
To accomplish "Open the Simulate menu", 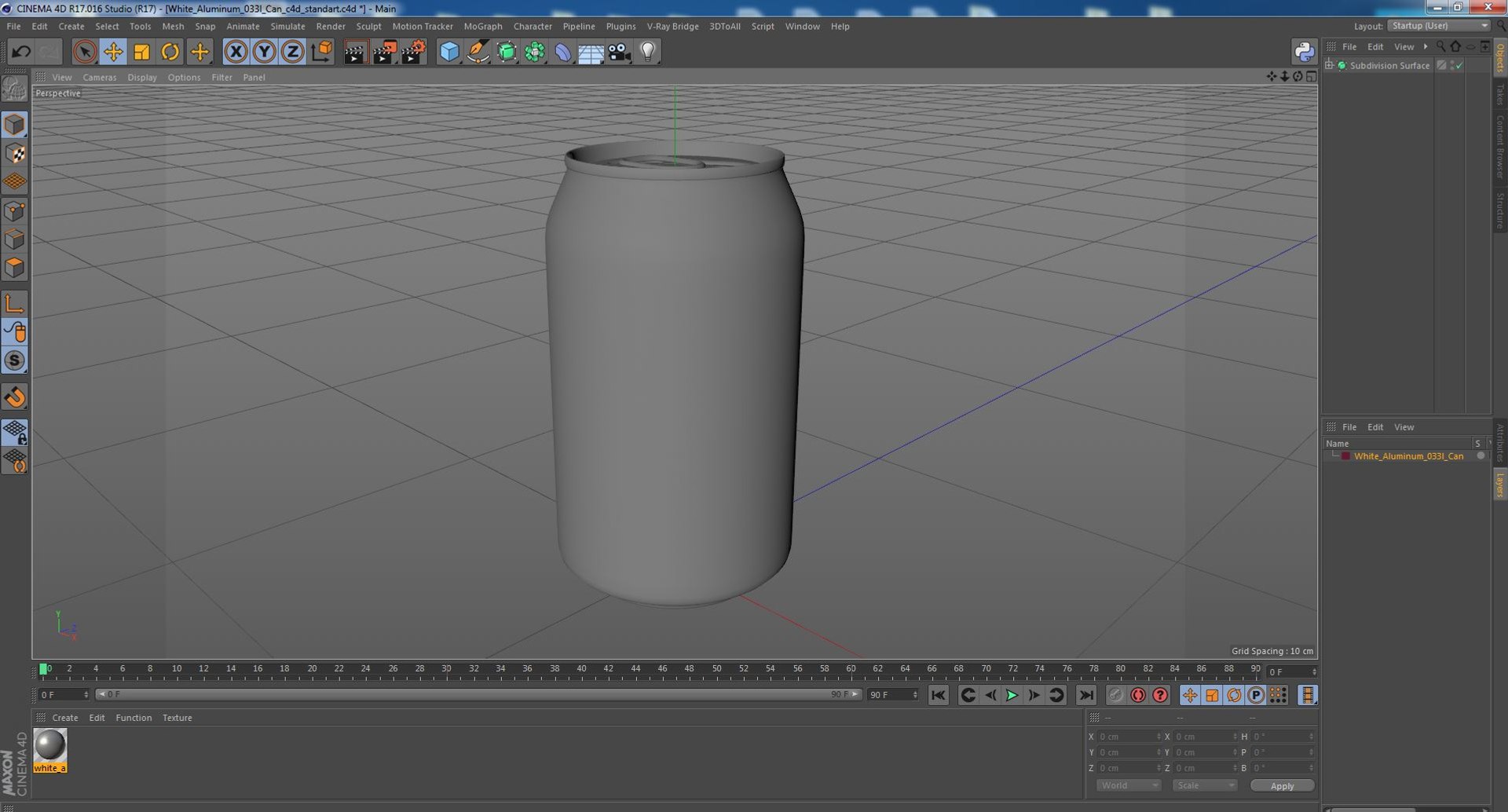I will [287, 26].
